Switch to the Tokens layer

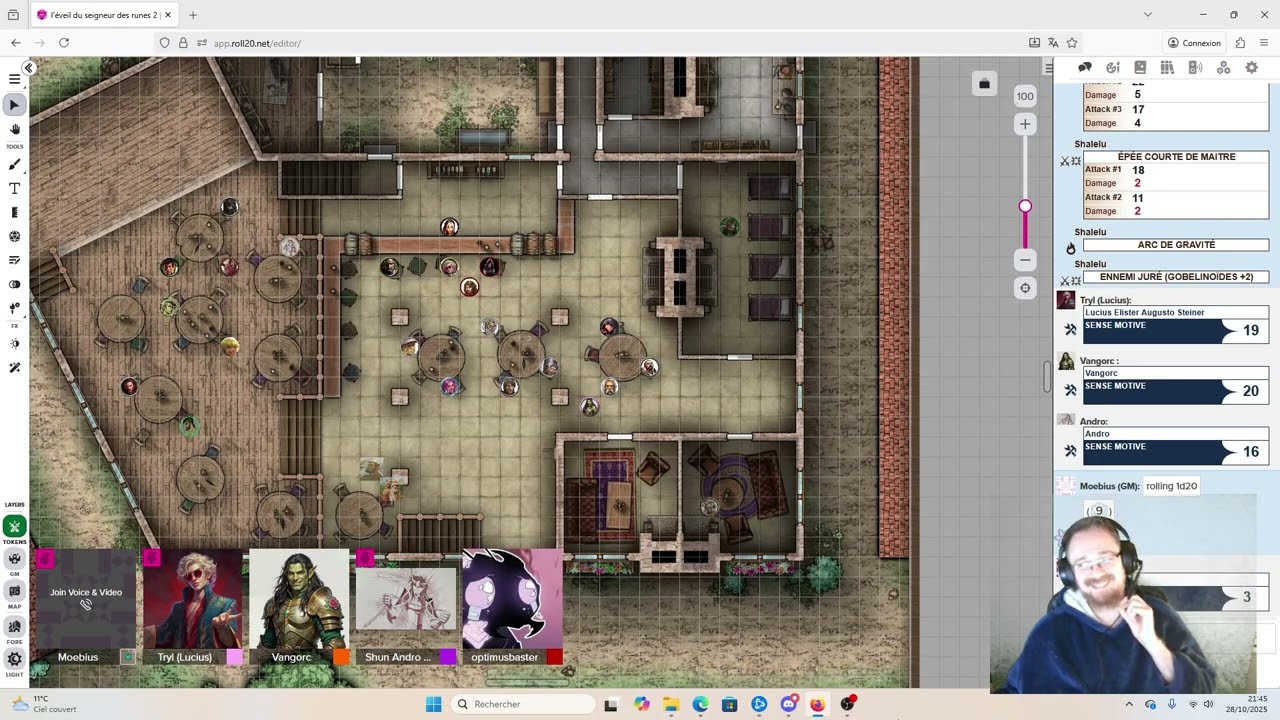(15, 527)
